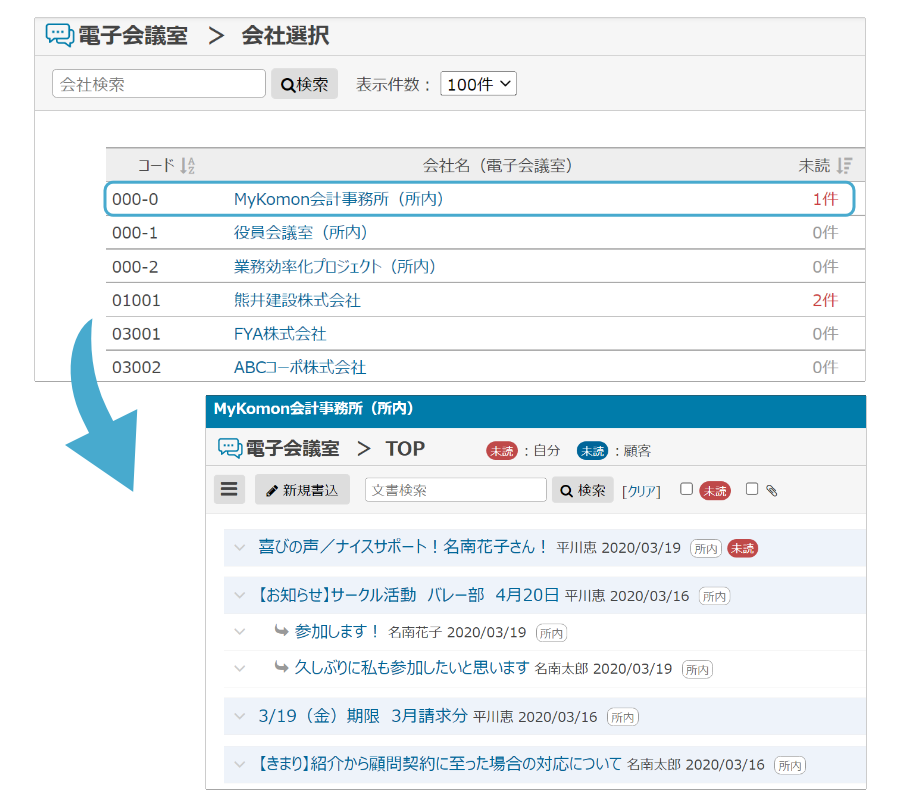The width and height of the screenshot is (900, 807).
Task: Click the unread column sort icon
Action: 844,166
